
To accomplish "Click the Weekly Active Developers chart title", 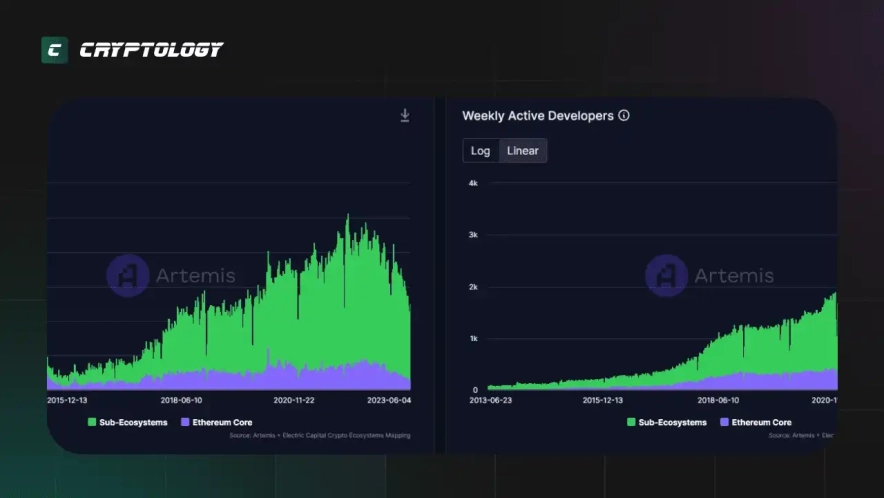I will click(537, 116).
